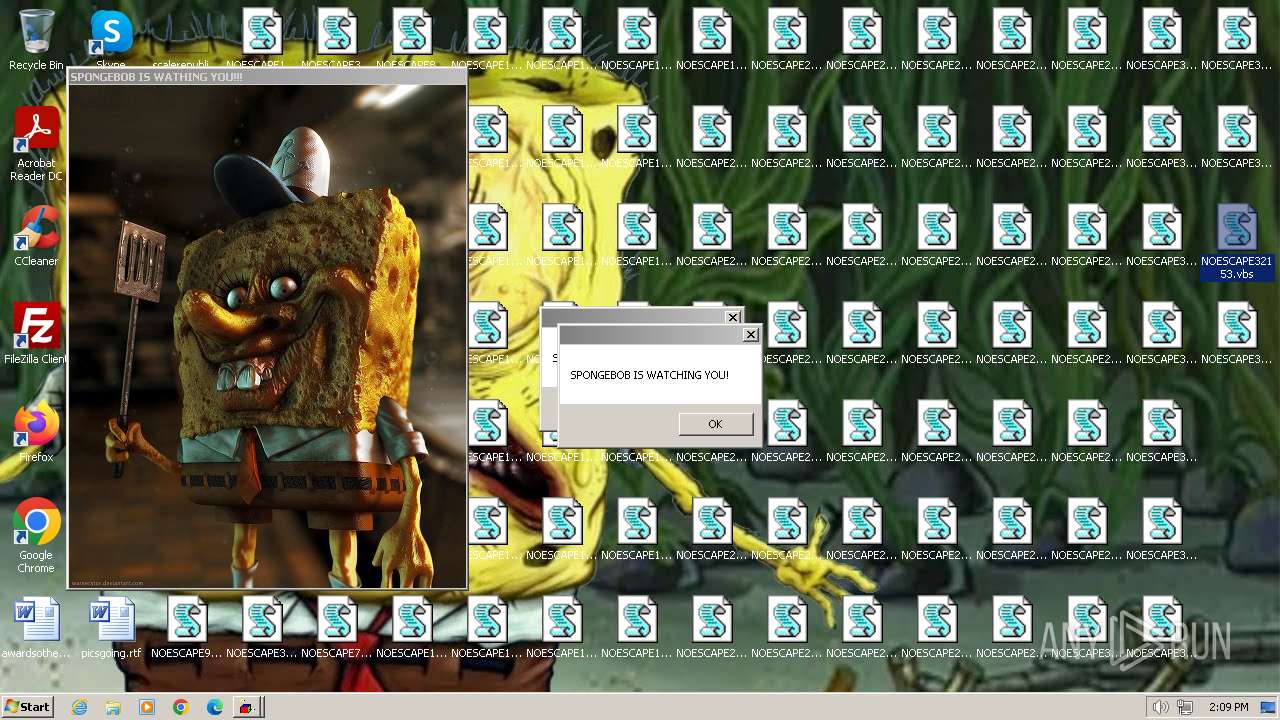
Task: Select the NOESCAPE9... script file icon
Action: [186, 628]
